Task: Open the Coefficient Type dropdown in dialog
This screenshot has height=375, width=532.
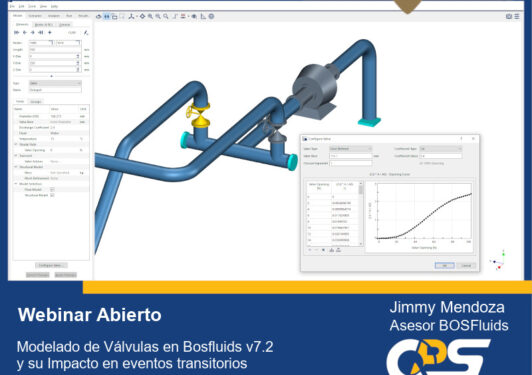Action: coord(440,149)
